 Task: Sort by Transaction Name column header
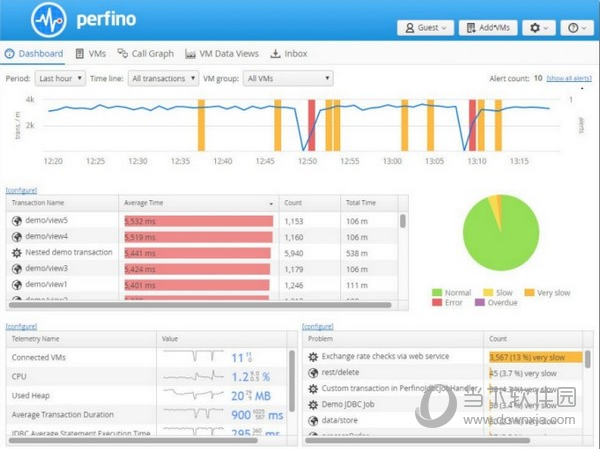click(x=62, y=203)
